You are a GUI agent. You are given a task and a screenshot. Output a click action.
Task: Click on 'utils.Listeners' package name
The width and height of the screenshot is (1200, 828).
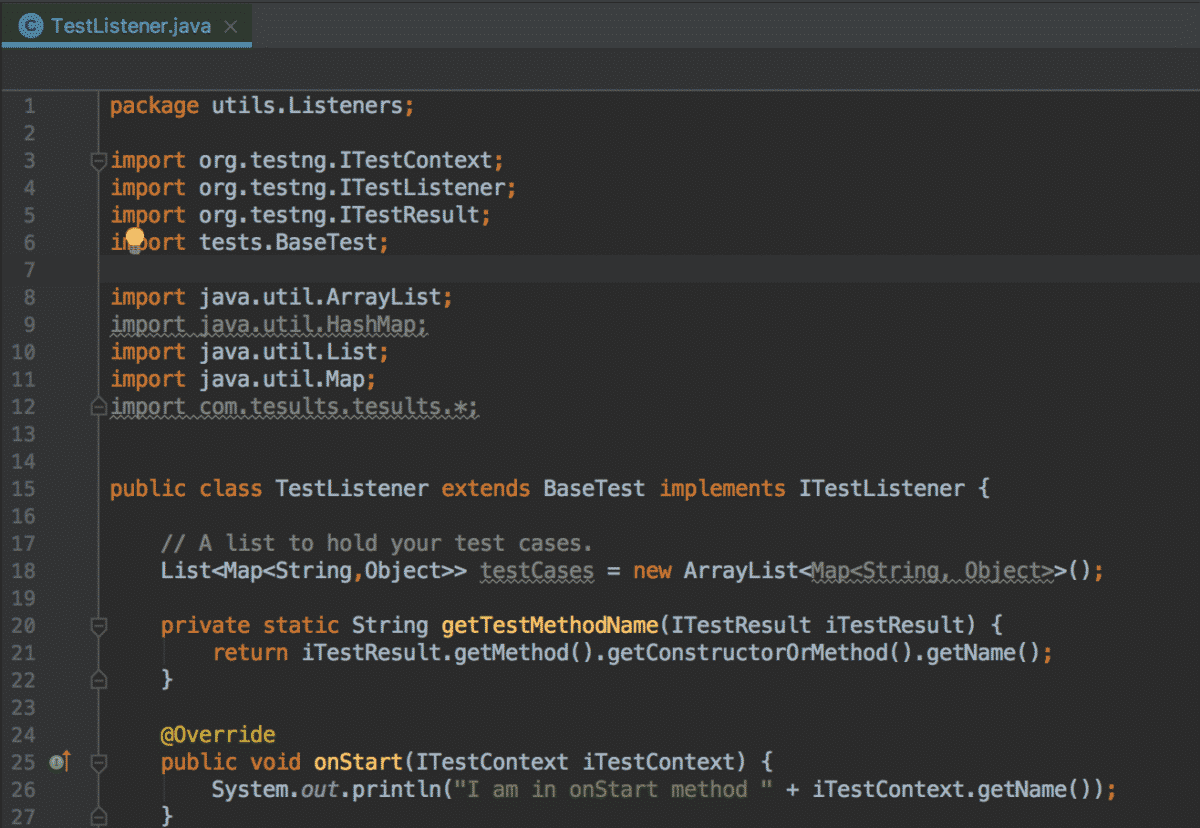click(308, 106)
